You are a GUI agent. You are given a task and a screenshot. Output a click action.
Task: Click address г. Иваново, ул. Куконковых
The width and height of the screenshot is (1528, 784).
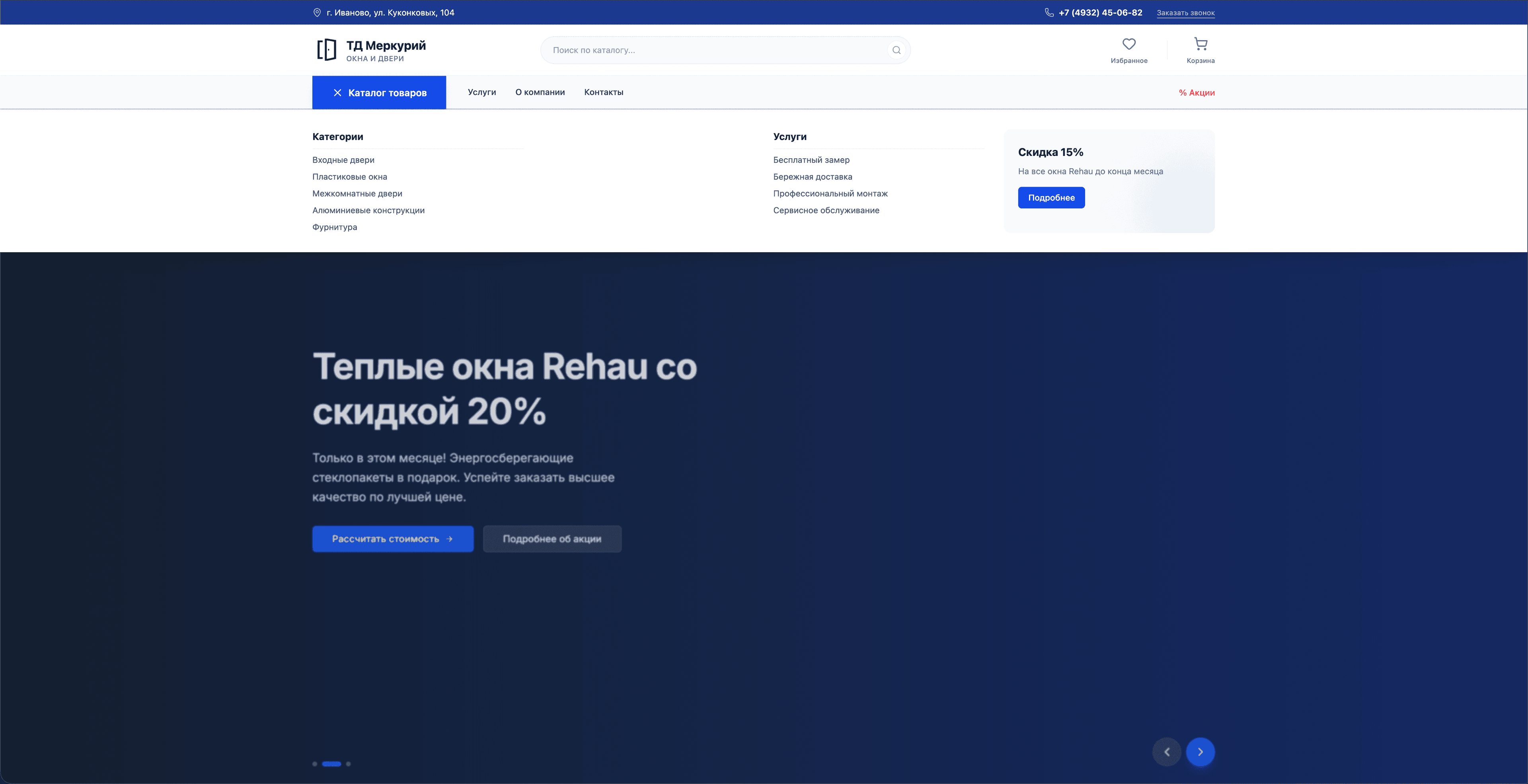click(390, 12)
